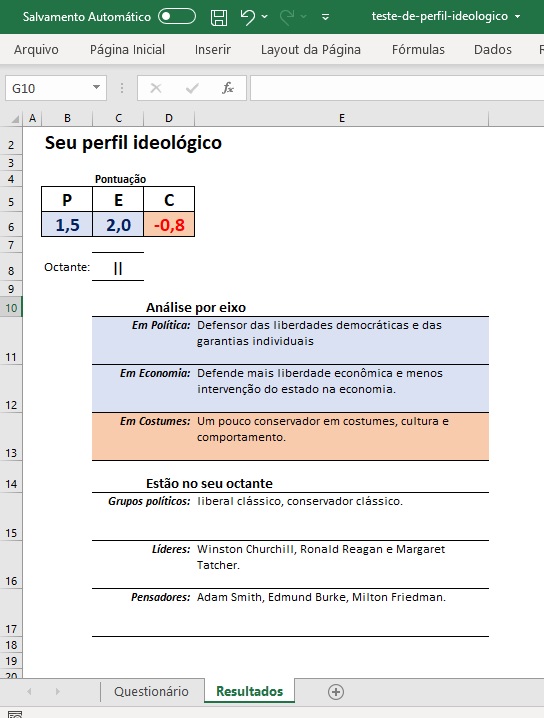The width and height of the screenshot is (544, 718).
Task: Open the Fórmulas ribbon tab
Action: tap(418, 49)
